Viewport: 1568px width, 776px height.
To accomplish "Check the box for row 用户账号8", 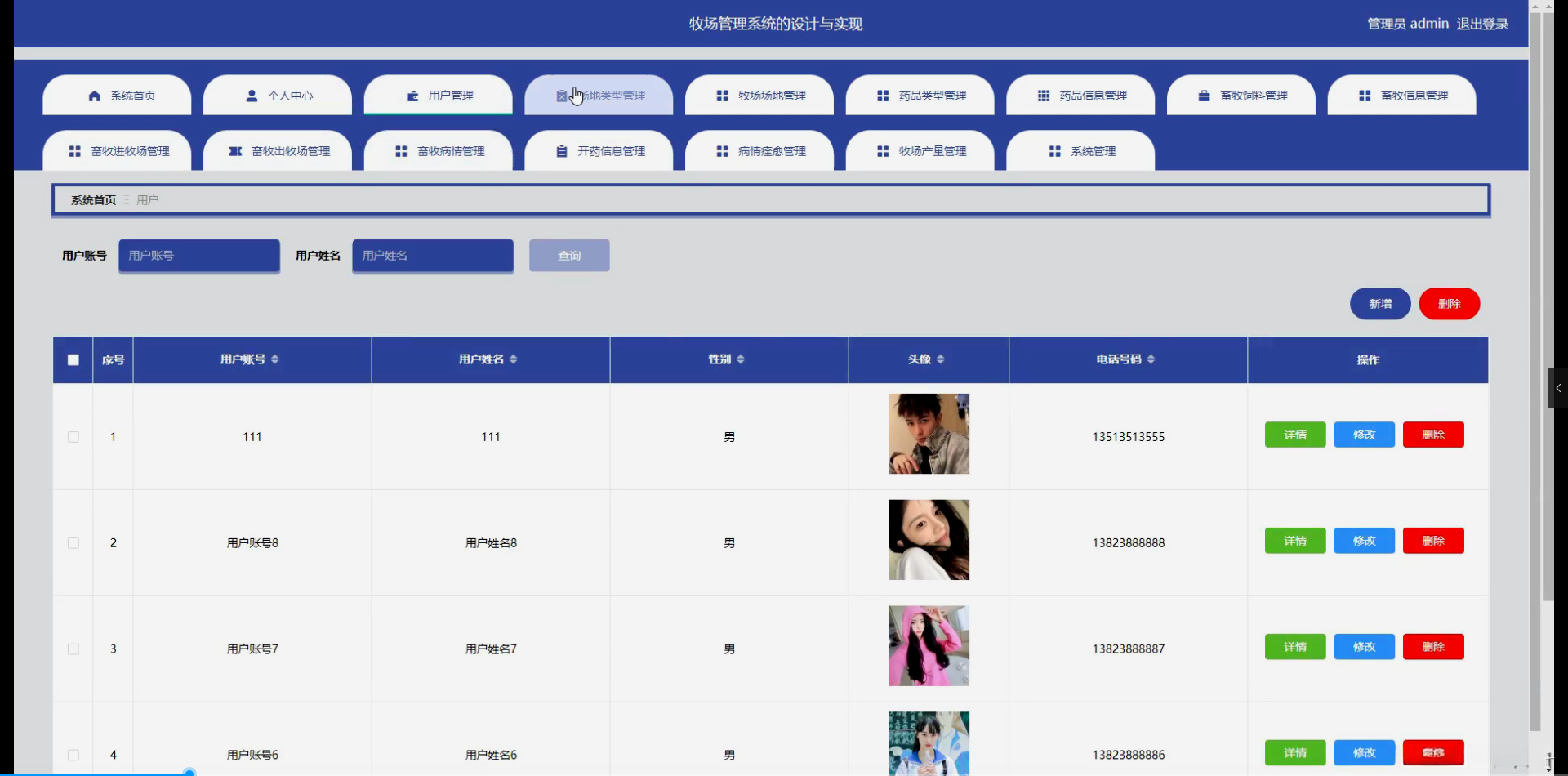I will click(73, 543).
